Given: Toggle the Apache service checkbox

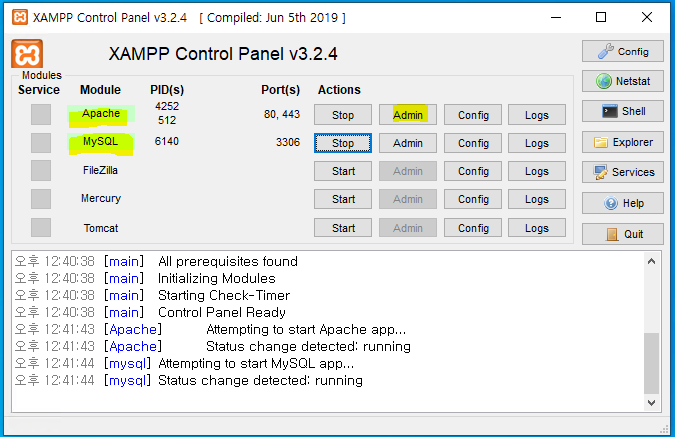Looking at the screenshot, I should point(41,115).
